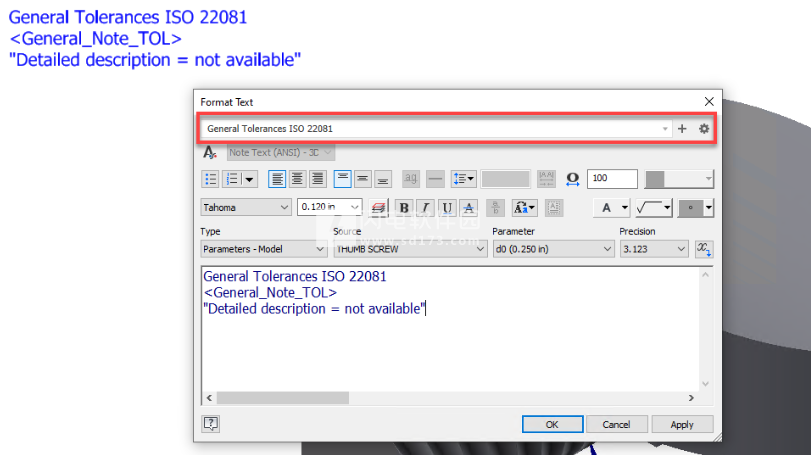Viewport: 811px width, 455px height.
Task: Click the greyed AA fit text icon
Action: click(x=546, y=179)
